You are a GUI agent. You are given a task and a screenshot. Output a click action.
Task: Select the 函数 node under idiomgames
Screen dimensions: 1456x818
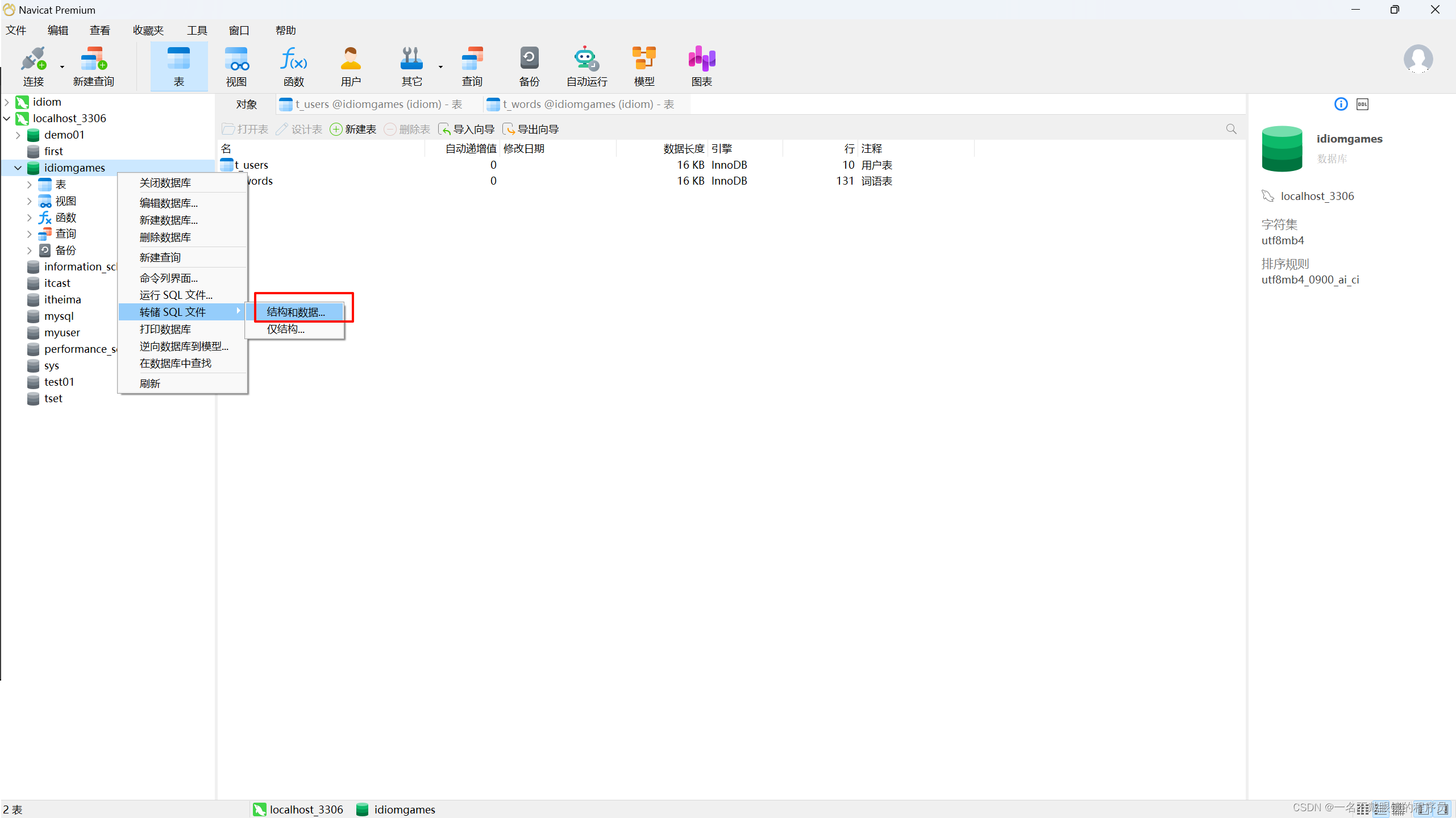[65, 218]
